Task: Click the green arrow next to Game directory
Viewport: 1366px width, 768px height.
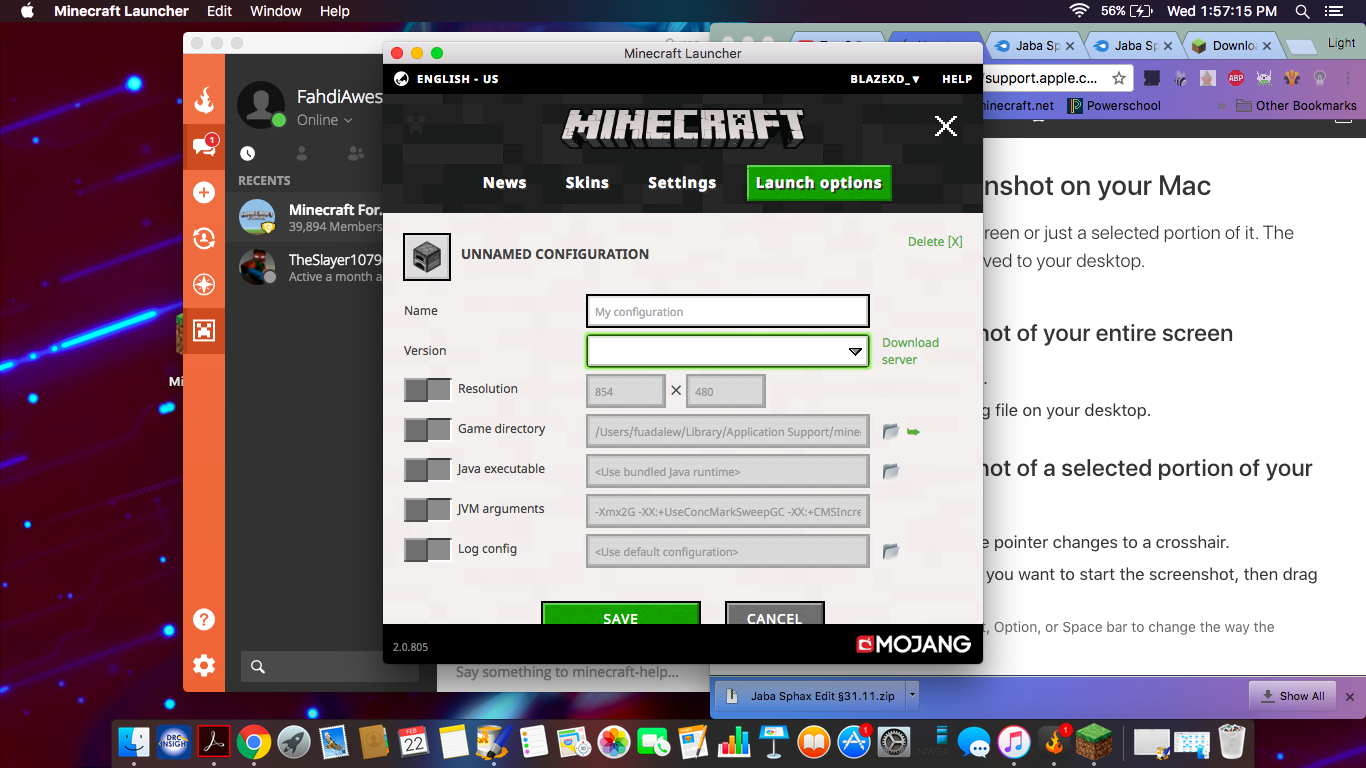Action: pos(913,432)
